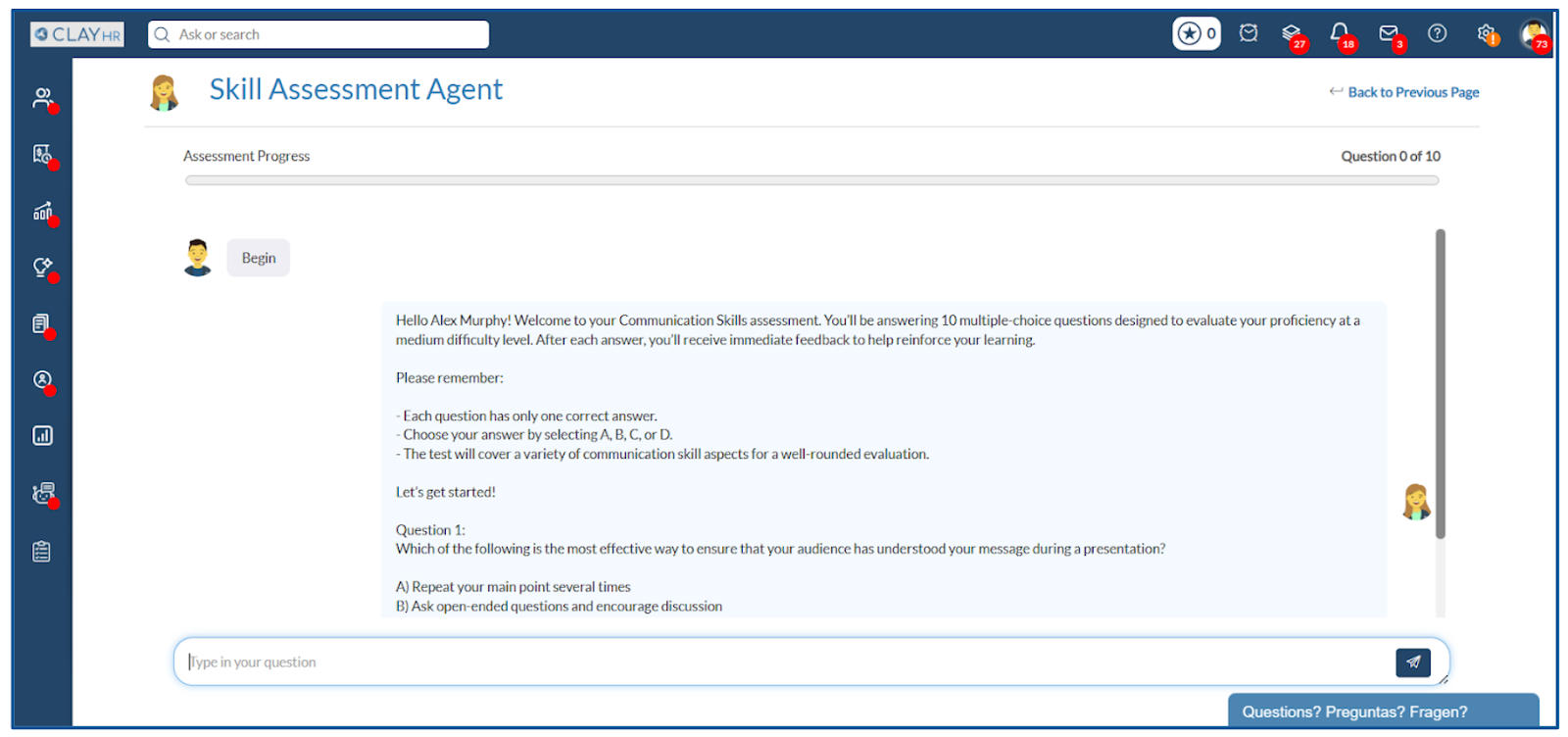The image size is (1568, 737).
Task: Click the star points counter
Action: [1197, 34]
